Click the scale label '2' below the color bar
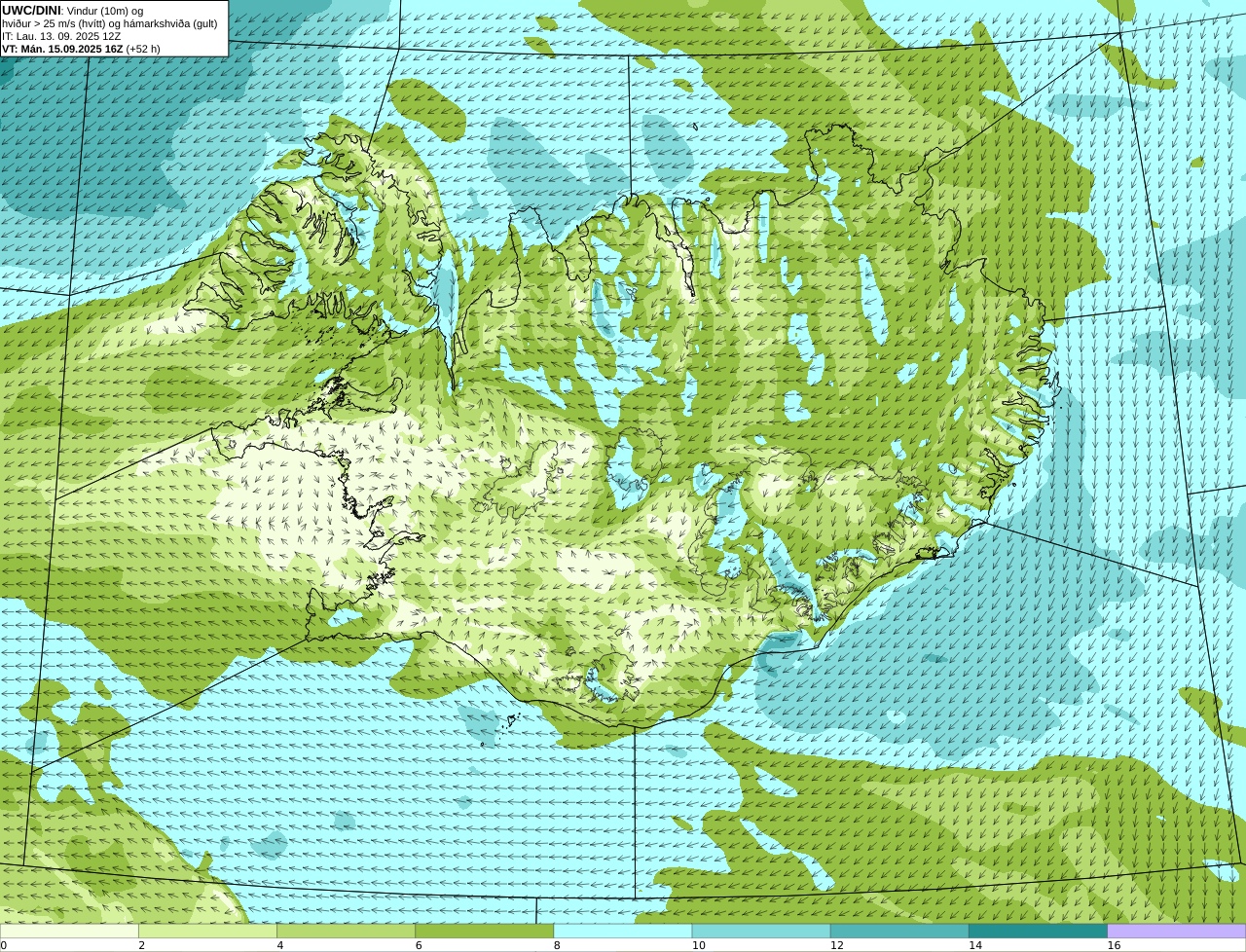This screenshot has height=952, width=1246. [x=142, y=945]
